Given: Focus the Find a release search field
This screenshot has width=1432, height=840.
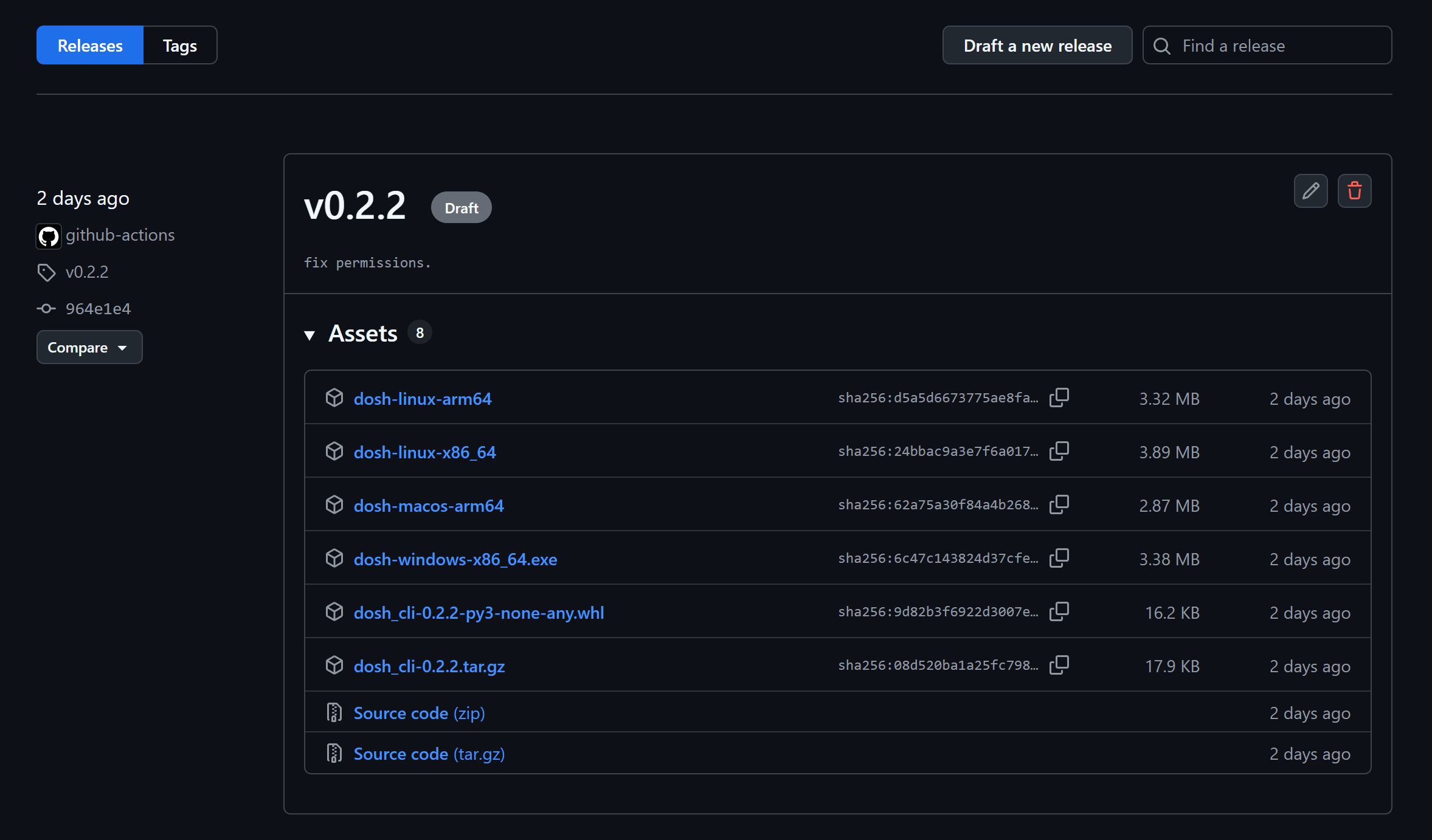Looking at the screenshot, I should (1277, 46).
